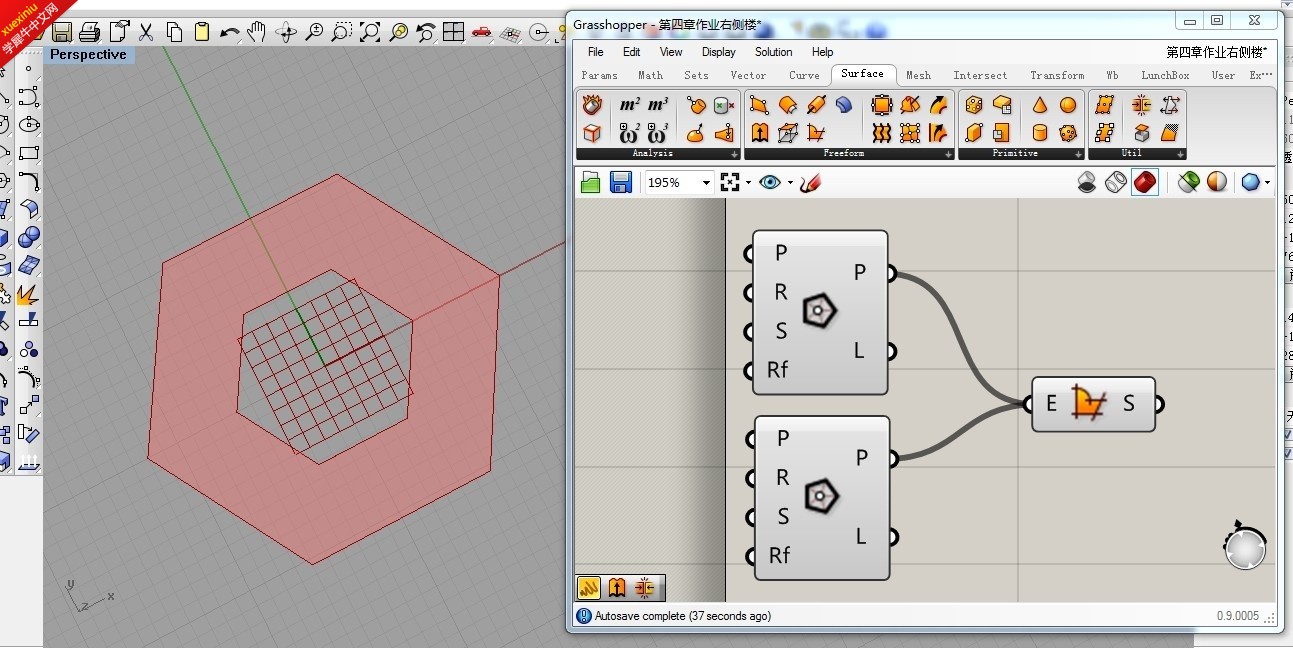Save the Grasshopper document with floppy icon
Viewport: 1293px width, 648px height.
pyautogui.click(x=621, y=182)
